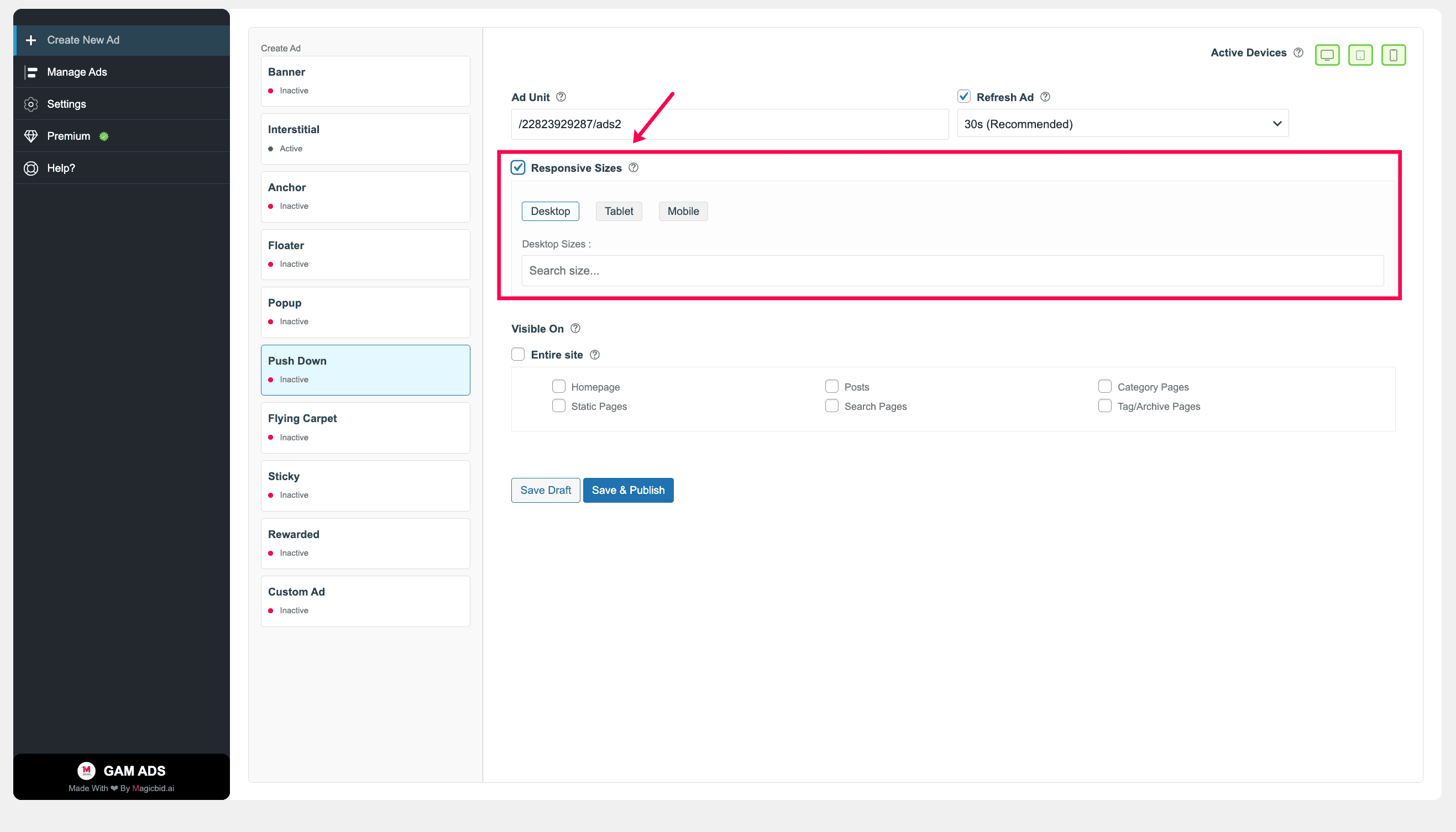
Task: Click the Entire site help question icon
Action: [595, 355]
